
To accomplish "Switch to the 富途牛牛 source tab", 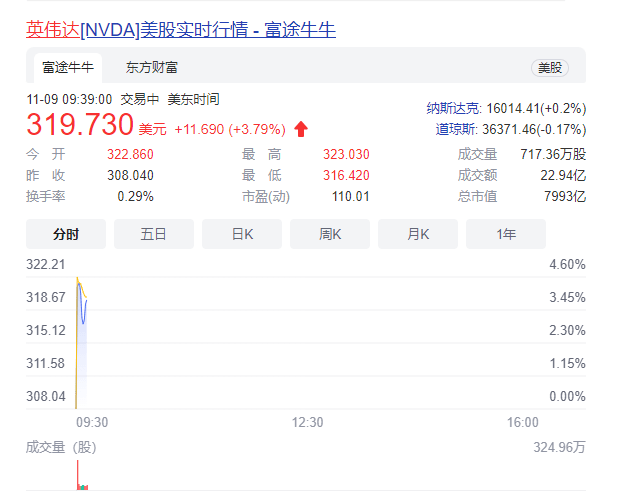I will 68,68.
